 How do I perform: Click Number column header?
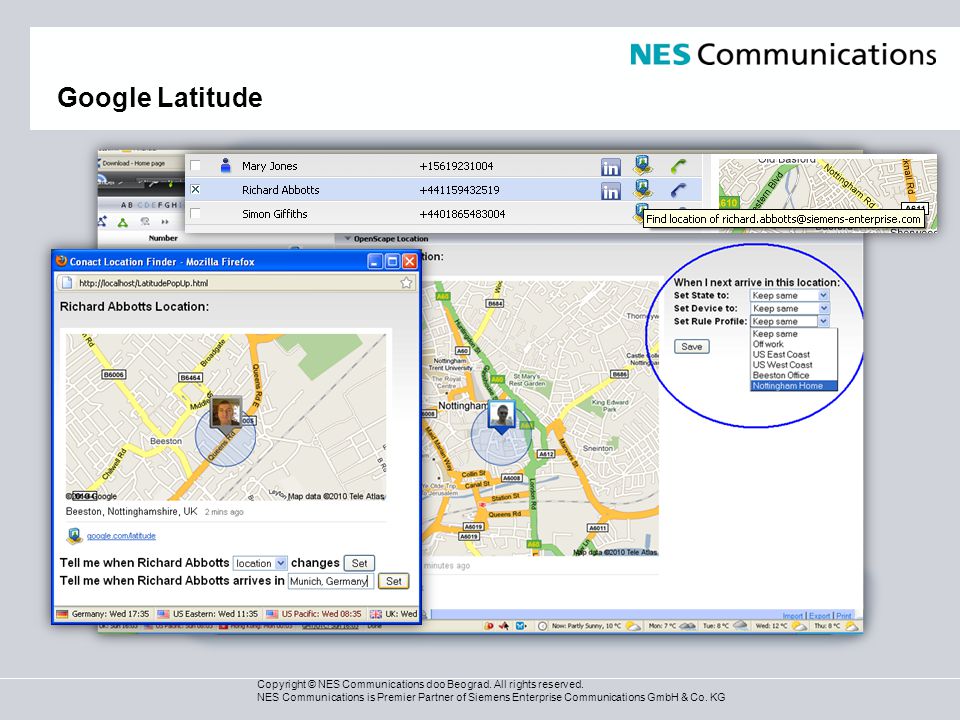pyautogui.click(x=163, y=238)
